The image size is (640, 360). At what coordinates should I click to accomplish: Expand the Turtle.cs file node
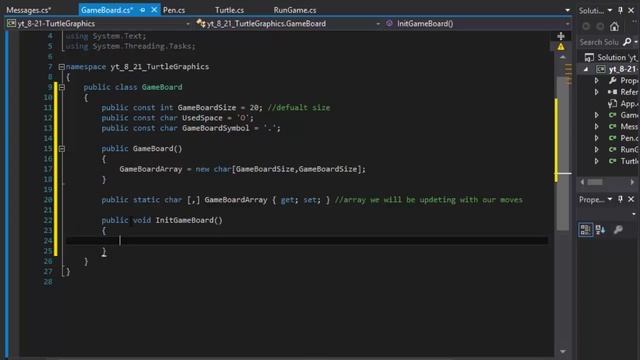click(x=597, y=161)
